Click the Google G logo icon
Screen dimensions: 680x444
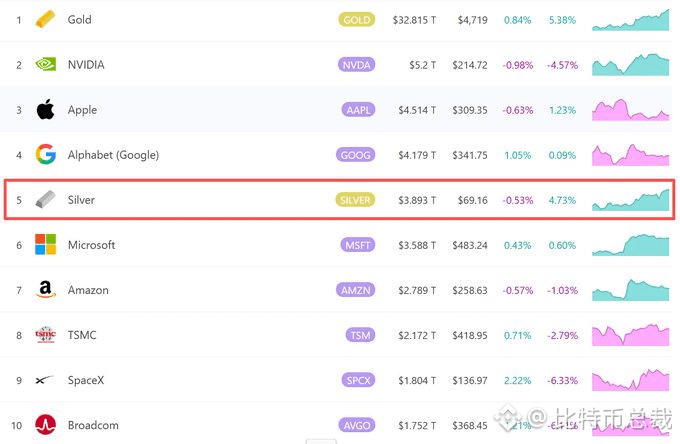click(46, 154)
